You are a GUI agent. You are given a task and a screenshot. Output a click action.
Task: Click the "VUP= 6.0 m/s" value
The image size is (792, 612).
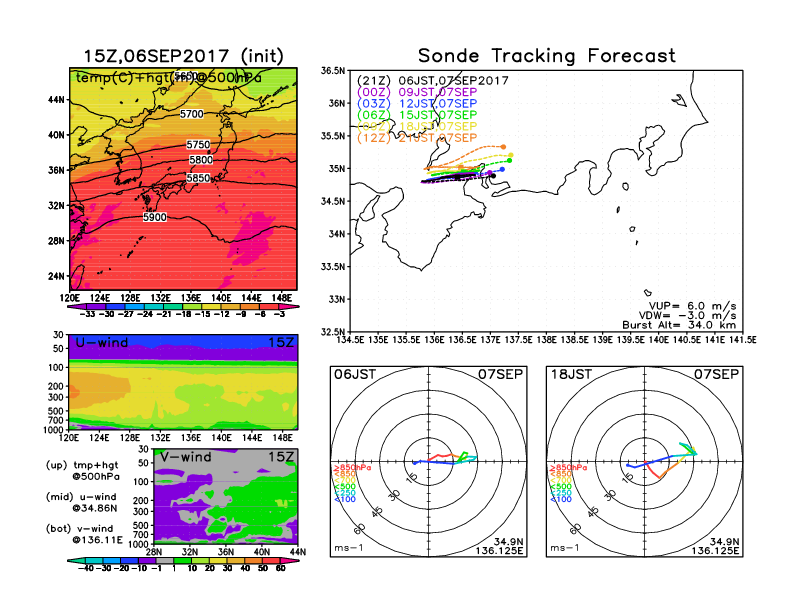click(692, 306)
